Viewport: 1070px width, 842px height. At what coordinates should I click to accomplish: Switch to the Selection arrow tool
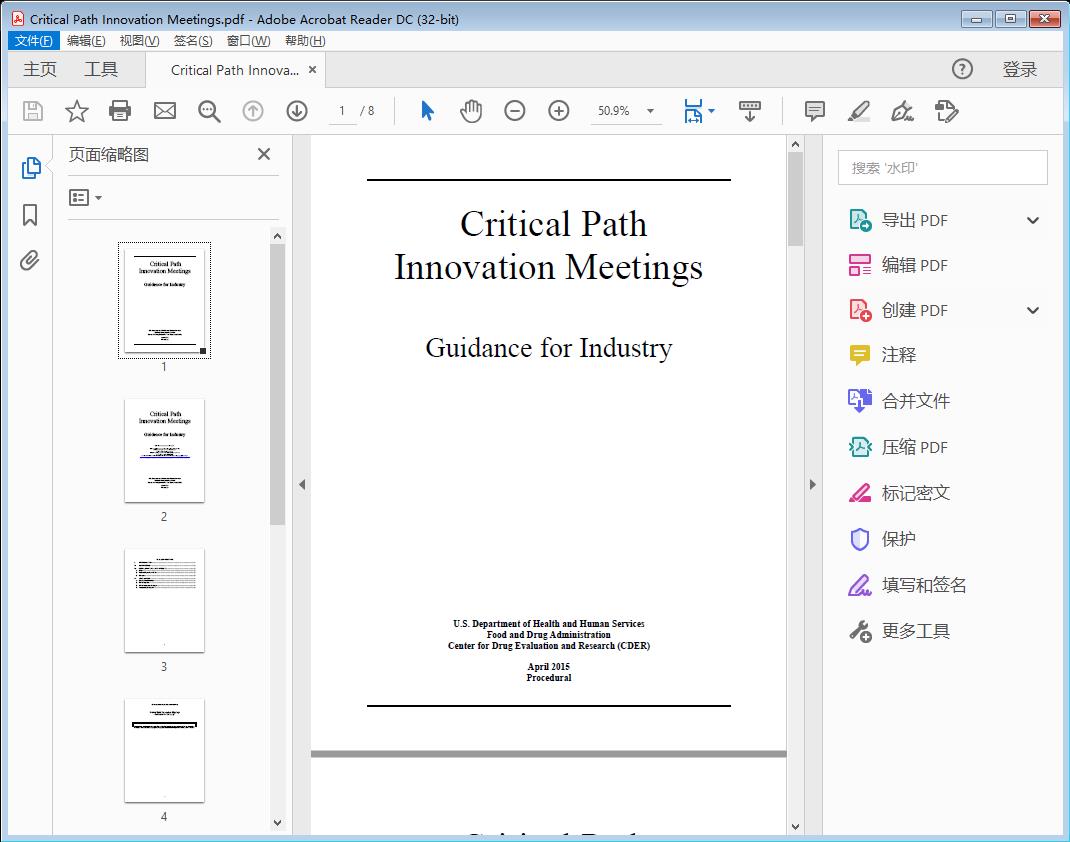pyautogui.click(x=425, y=111)
